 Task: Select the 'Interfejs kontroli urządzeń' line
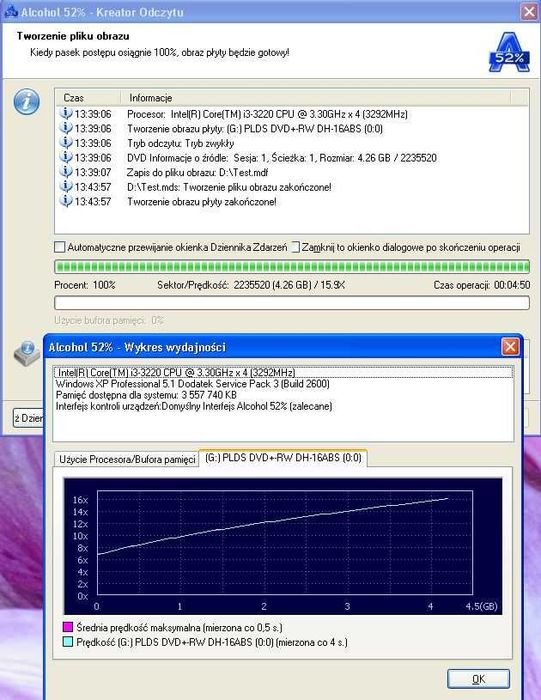coord(194,406)
